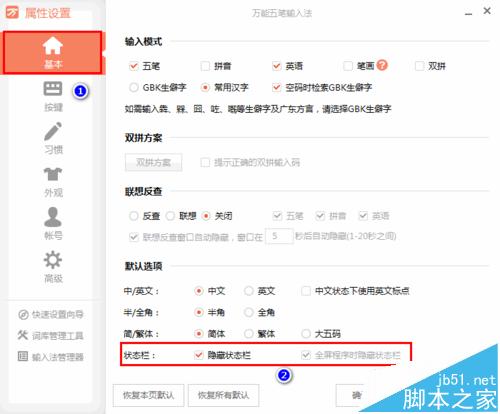Toggle 拼音 checkbox under 联想反查
Screen dimensions: 500x414
tap(320, 216)
